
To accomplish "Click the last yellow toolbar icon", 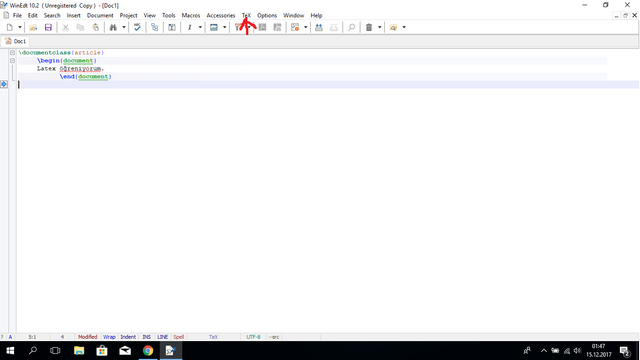I will coord(393,27).
